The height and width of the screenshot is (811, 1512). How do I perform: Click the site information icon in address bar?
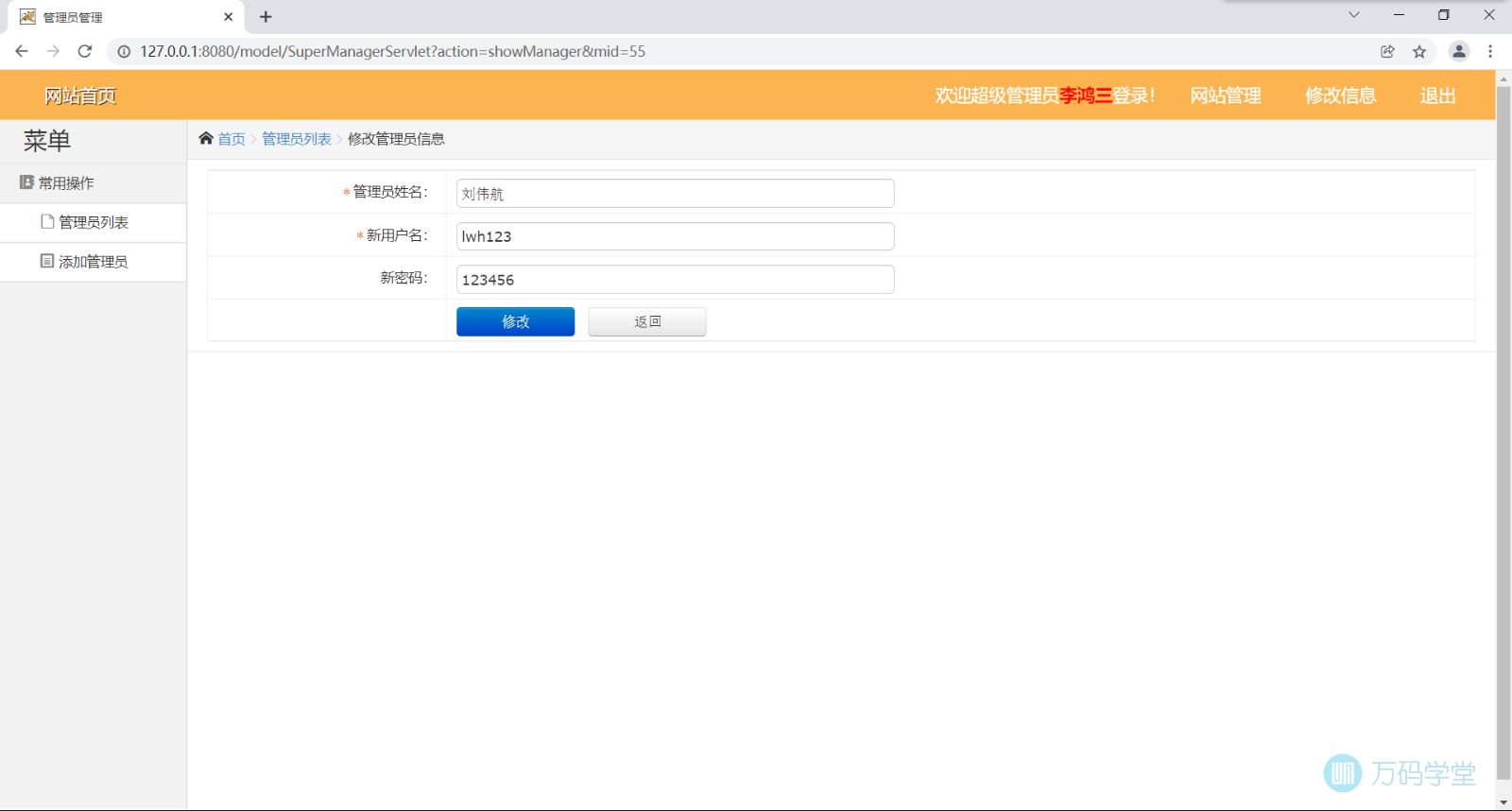pyautogui.click(x=124, y=51)
